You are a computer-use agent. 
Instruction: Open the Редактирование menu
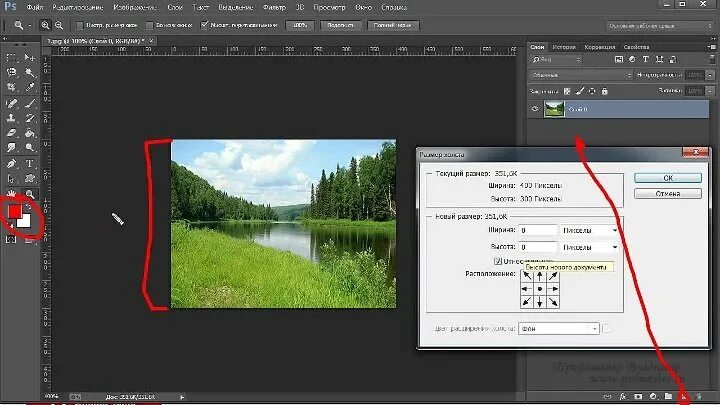click(78, 7)
